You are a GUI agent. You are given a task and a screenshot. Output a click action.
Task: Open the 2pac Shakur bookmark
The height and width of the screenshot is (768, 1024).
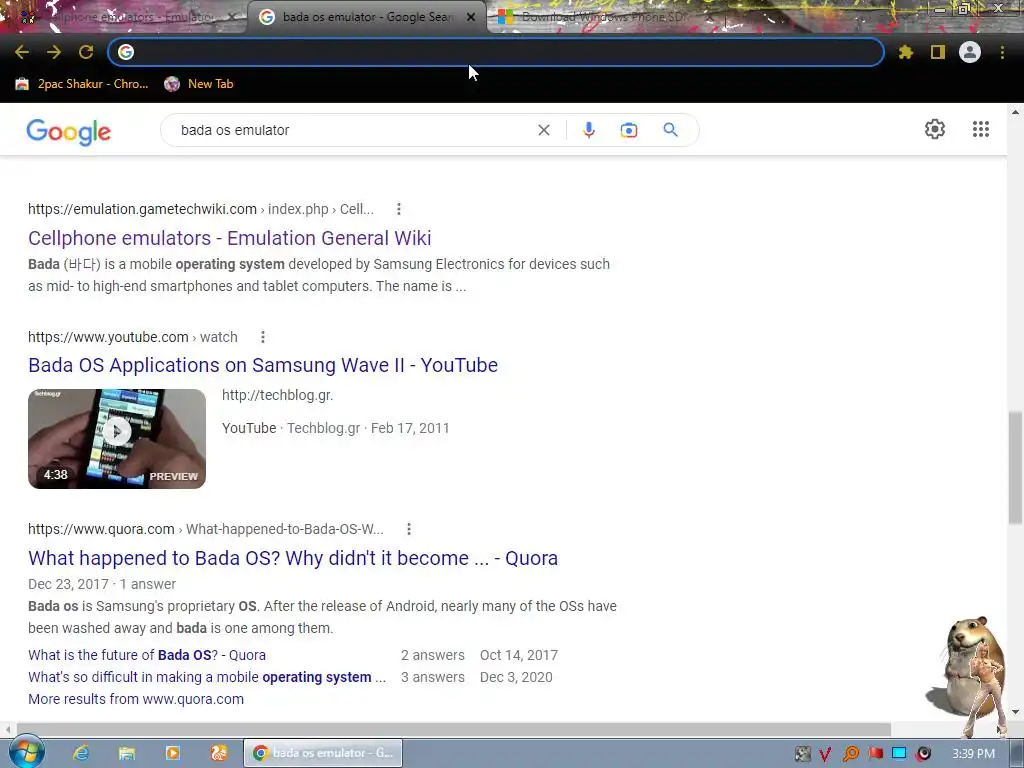(x=82, y=84)
